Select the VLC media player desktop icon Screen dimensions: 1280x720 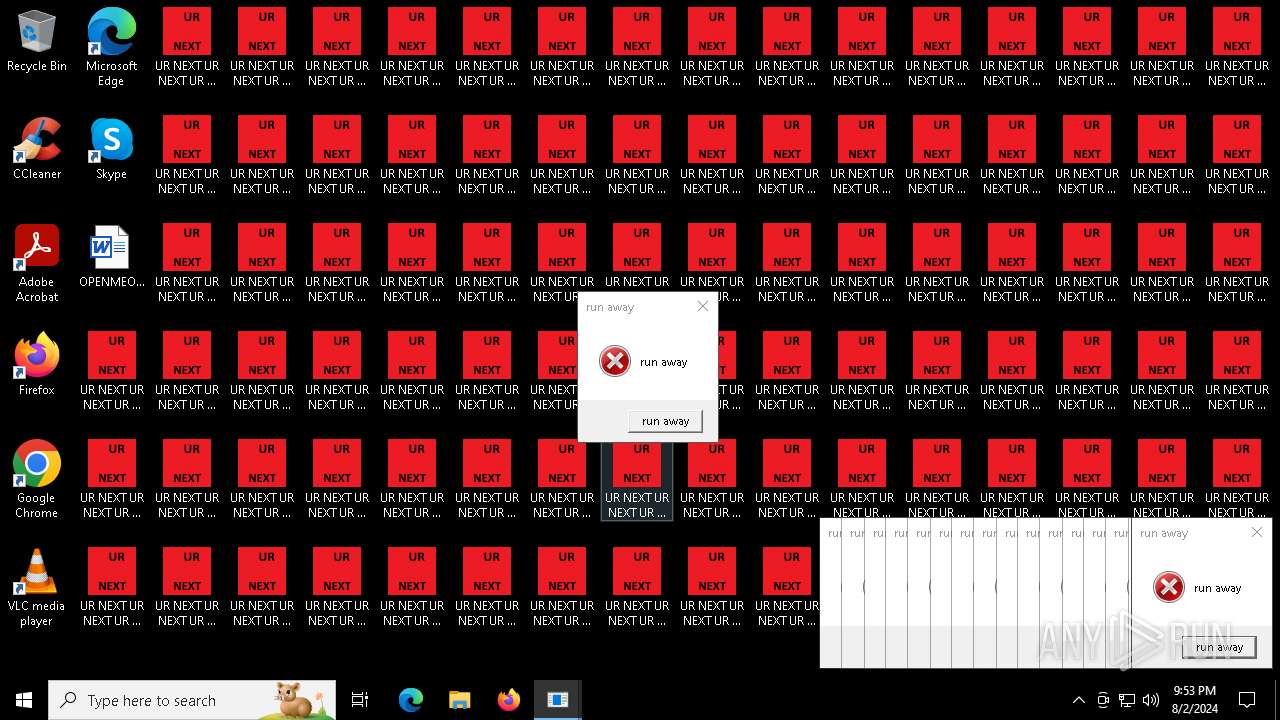(x=36, y=587)
